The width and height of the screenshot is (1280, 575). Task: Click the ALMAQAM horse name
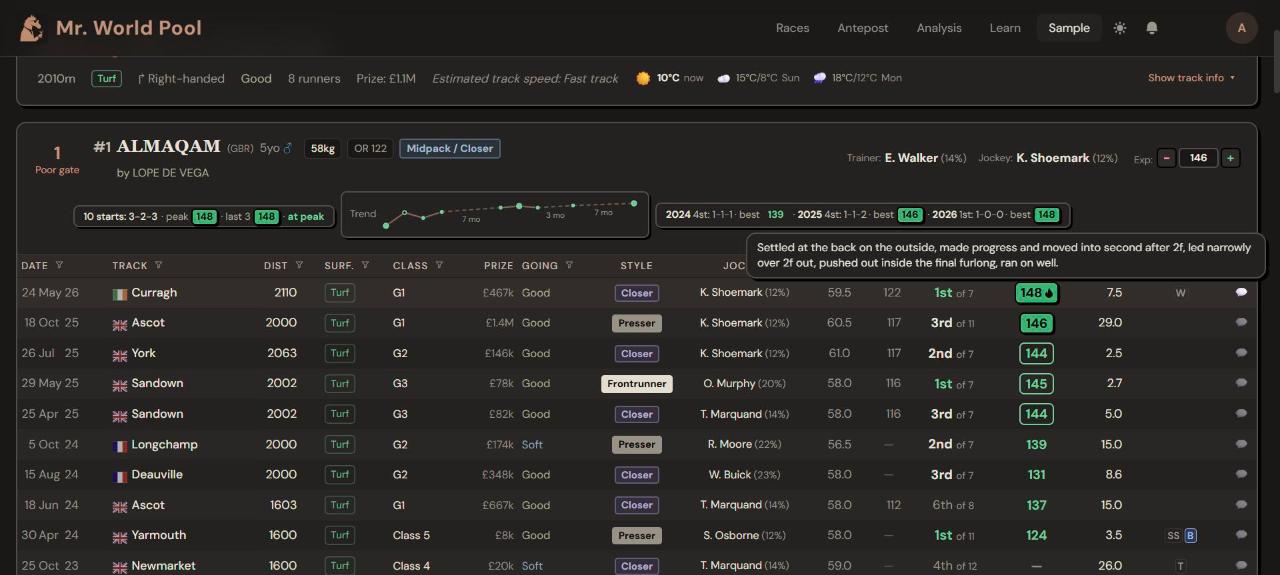[168, 147]
